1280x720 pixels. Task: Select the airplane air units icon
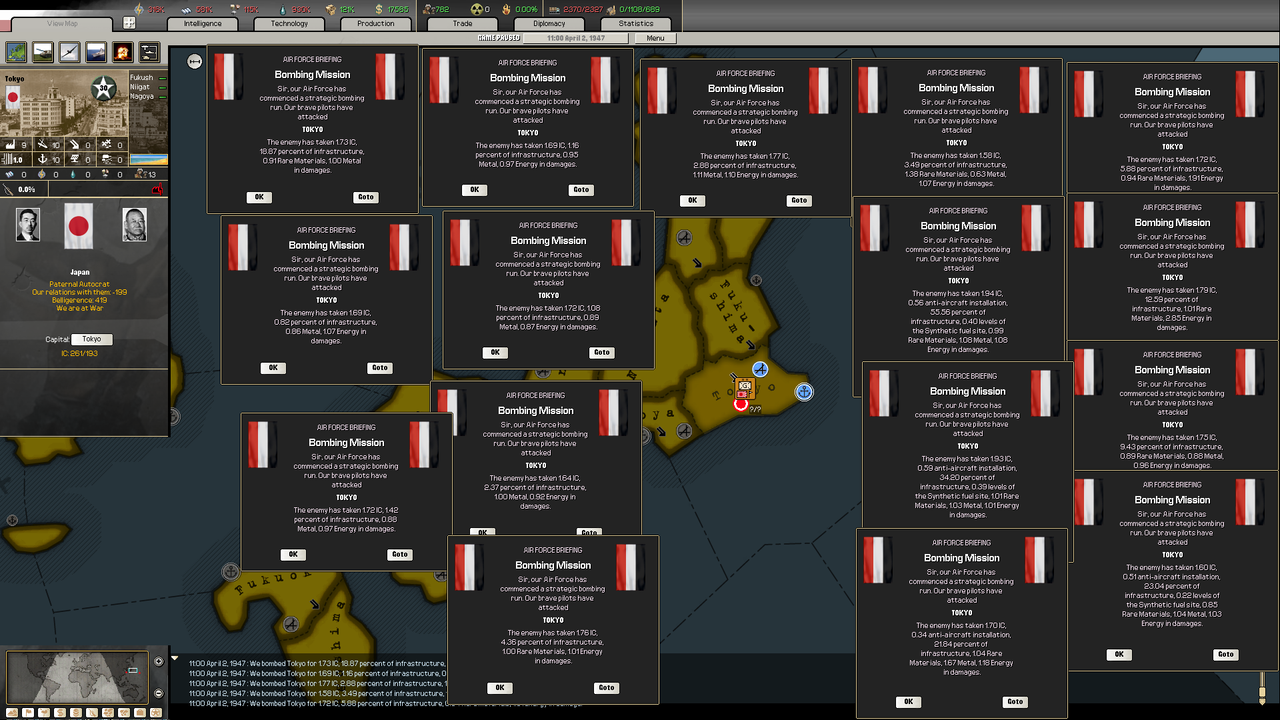click(69, 52)
